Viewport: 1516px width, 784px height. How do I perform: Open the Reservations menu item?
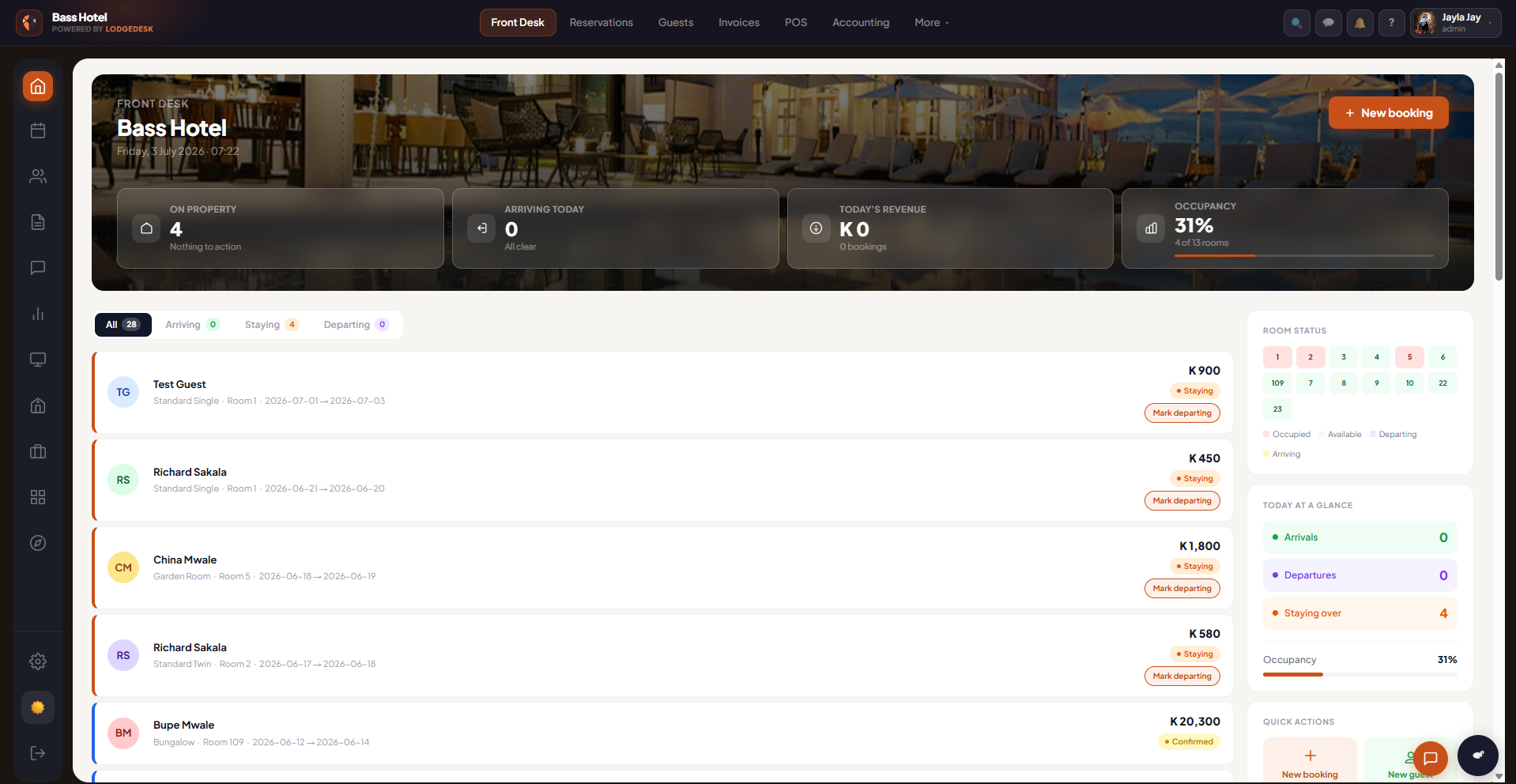(601, 23)
